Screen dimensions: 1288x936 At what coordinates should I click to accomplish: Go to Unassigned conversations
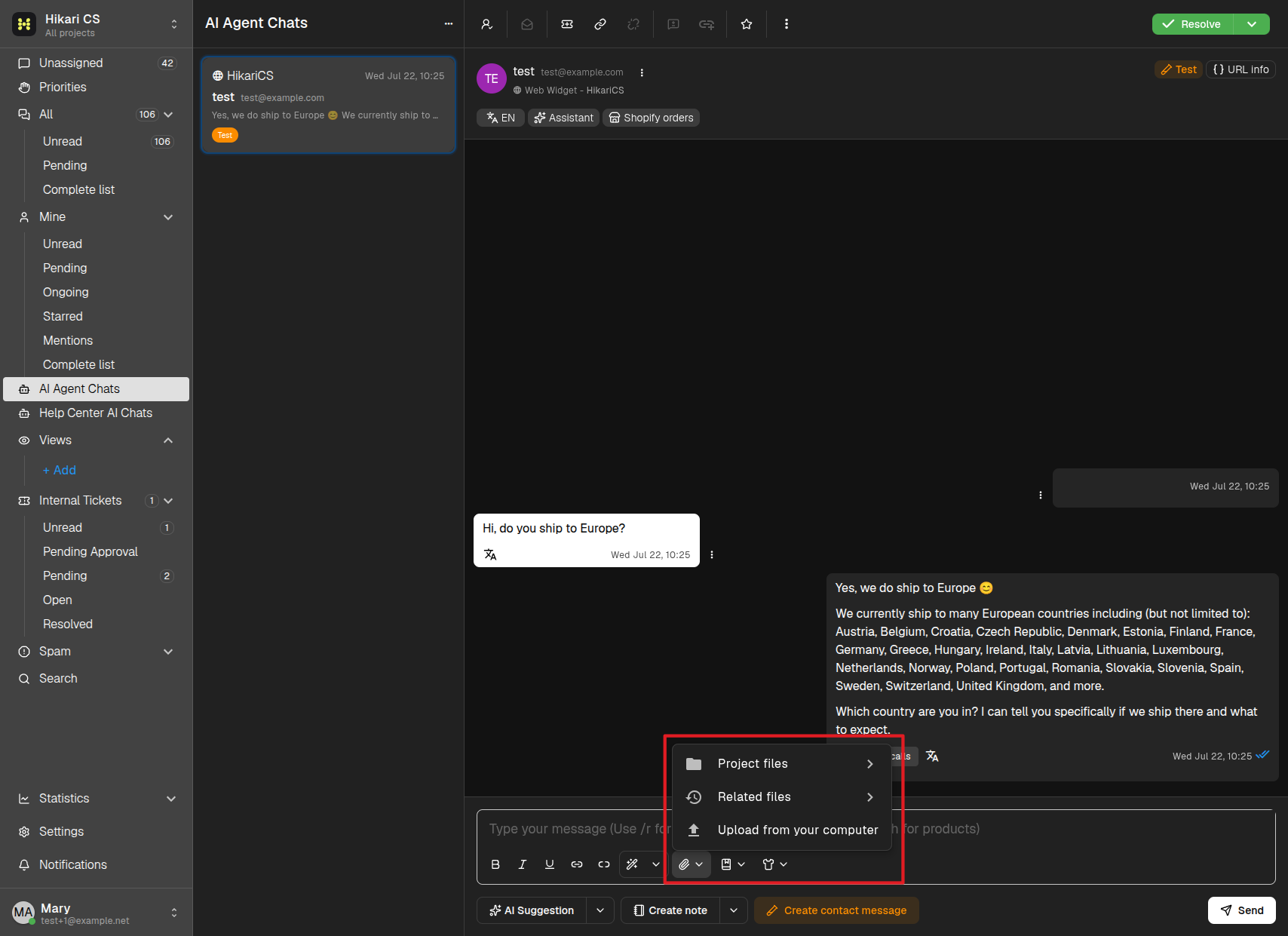(x=96, y=63)
